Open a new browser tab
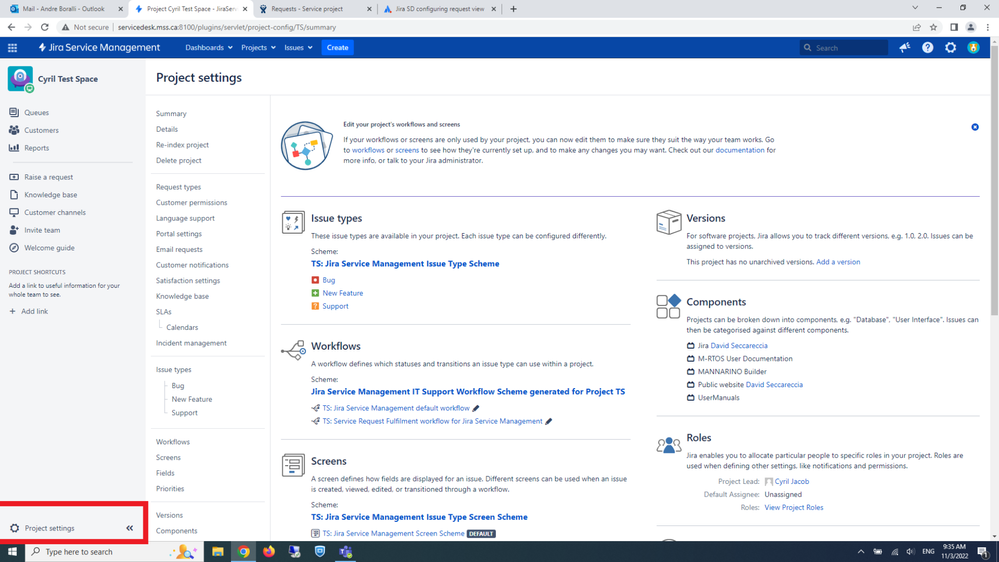Viewport: 999px width, 562px height. click(514, 9)
